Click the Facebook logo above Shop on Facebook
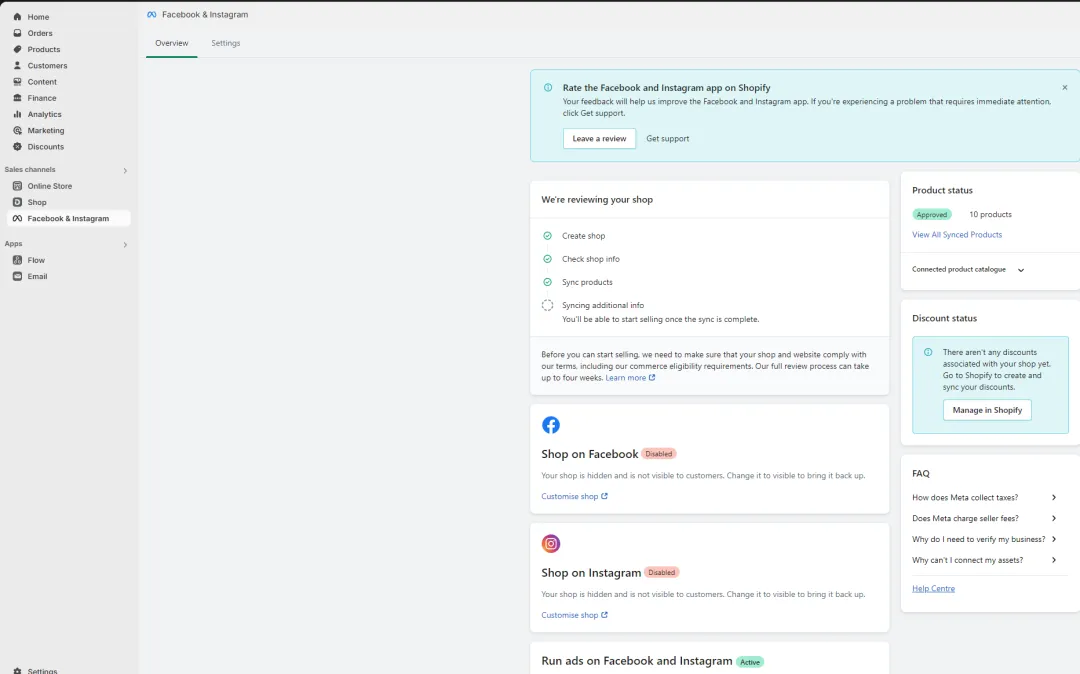The image size is (1080, 674). [550, 425]
